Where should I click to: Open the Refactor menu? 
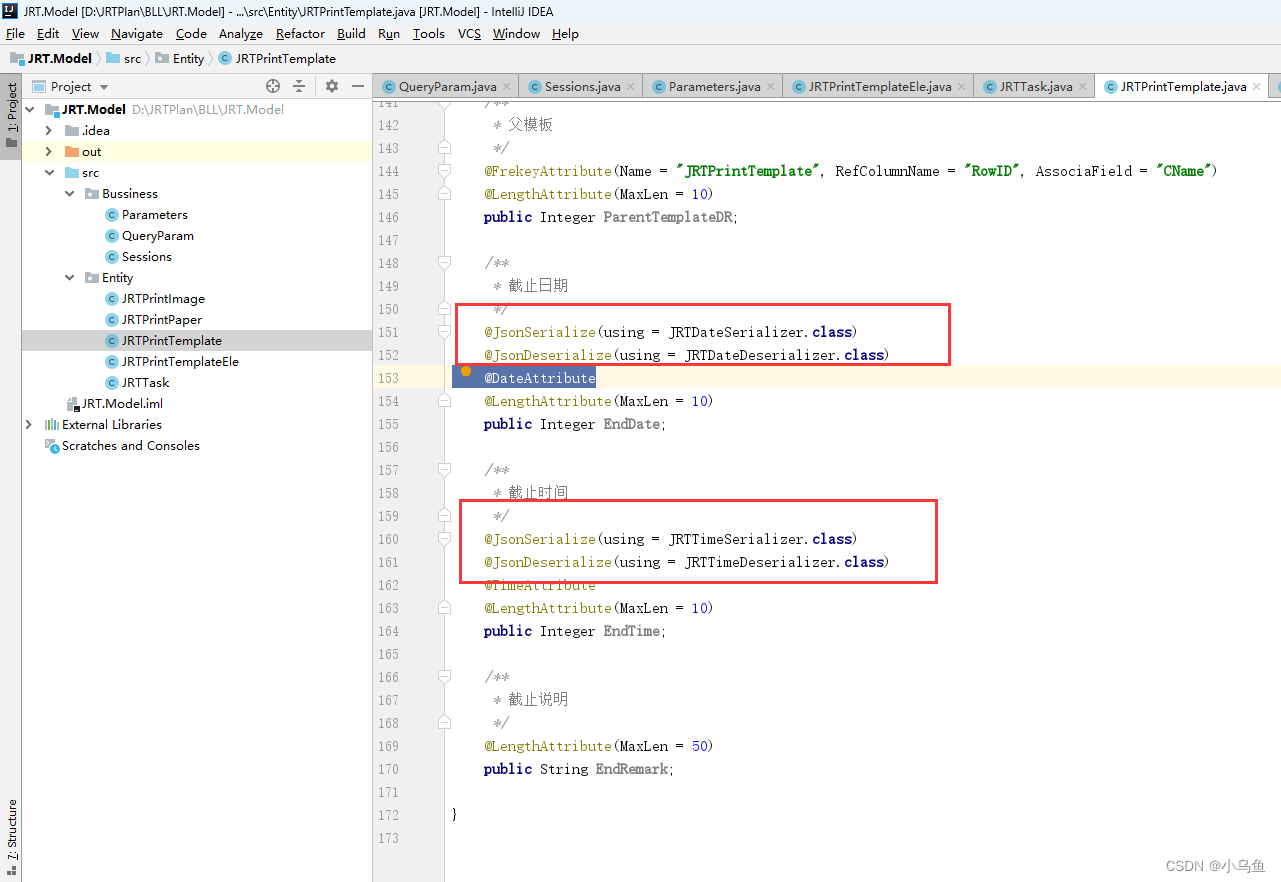coord(300,33)
